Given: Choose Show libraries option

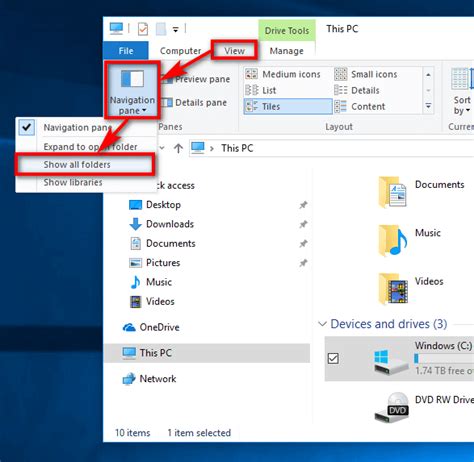Looking at the screenshot, I should tap(87, 182).
